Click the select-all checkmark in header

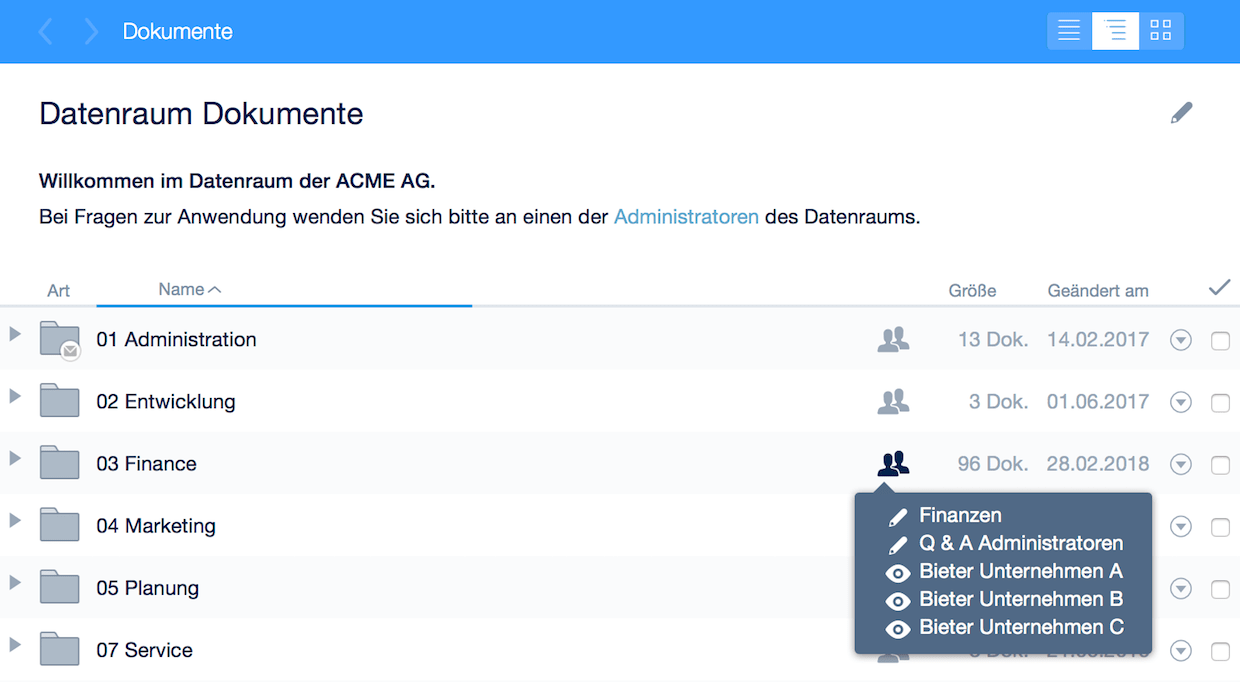1219,288
